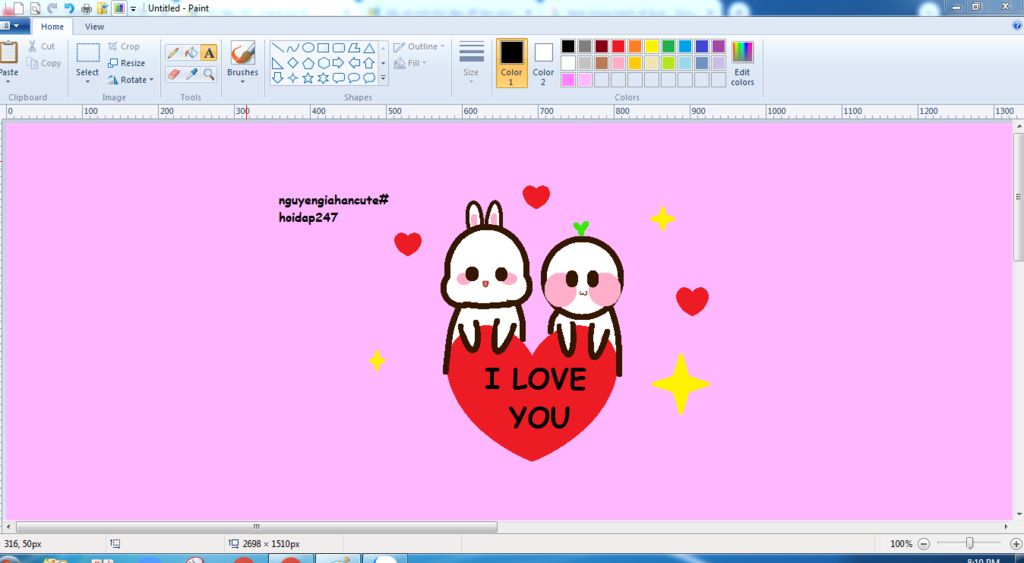Click the Resize button
The width and height of the screenshot is (1024, 563).
pyautogui.click(x=127, y=63)
